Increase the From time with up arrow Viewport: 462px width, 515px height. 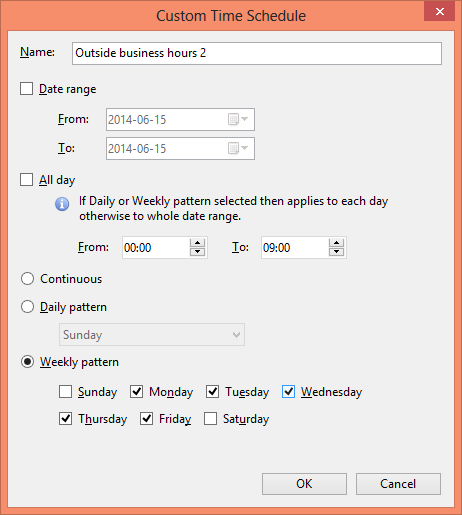click(x=197, y=243)
